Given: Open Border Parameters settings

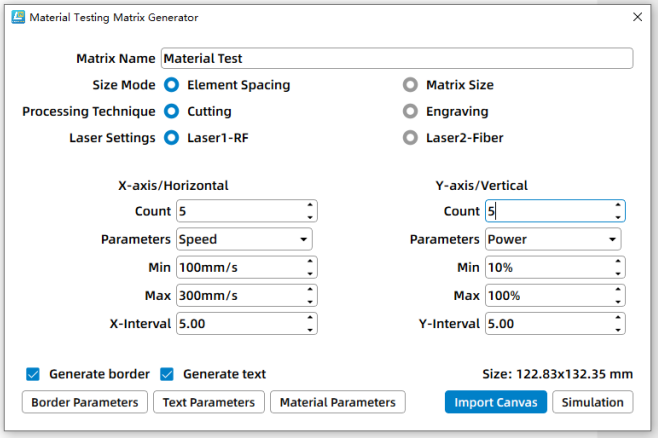Looking at the screenshot, I should click(85, 402).
